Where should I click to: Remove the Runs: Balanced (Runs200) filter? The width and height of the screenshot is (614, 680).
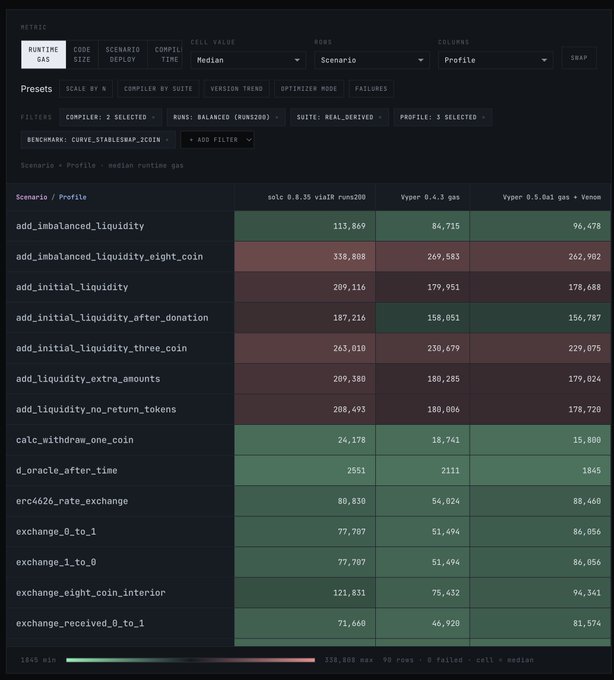click(x=277, y=117)
